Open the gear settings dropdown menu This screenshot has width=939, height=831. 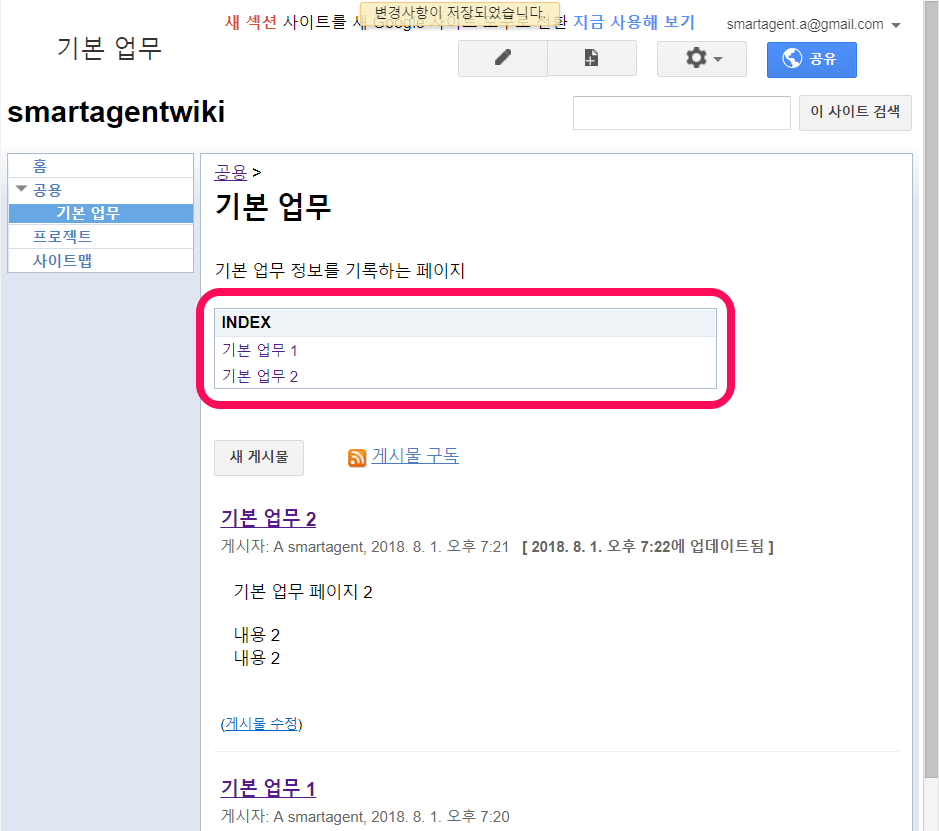[702, 59]
